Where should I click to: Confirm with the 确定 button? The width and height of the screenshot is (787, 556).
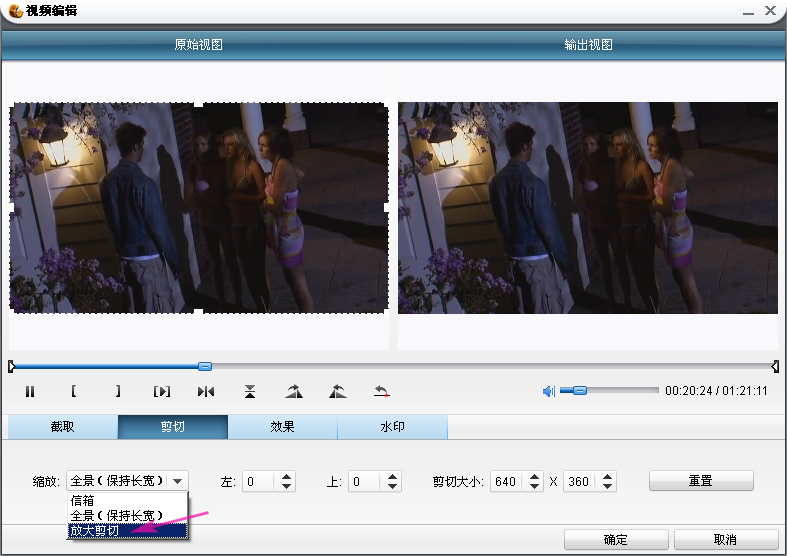616,539
